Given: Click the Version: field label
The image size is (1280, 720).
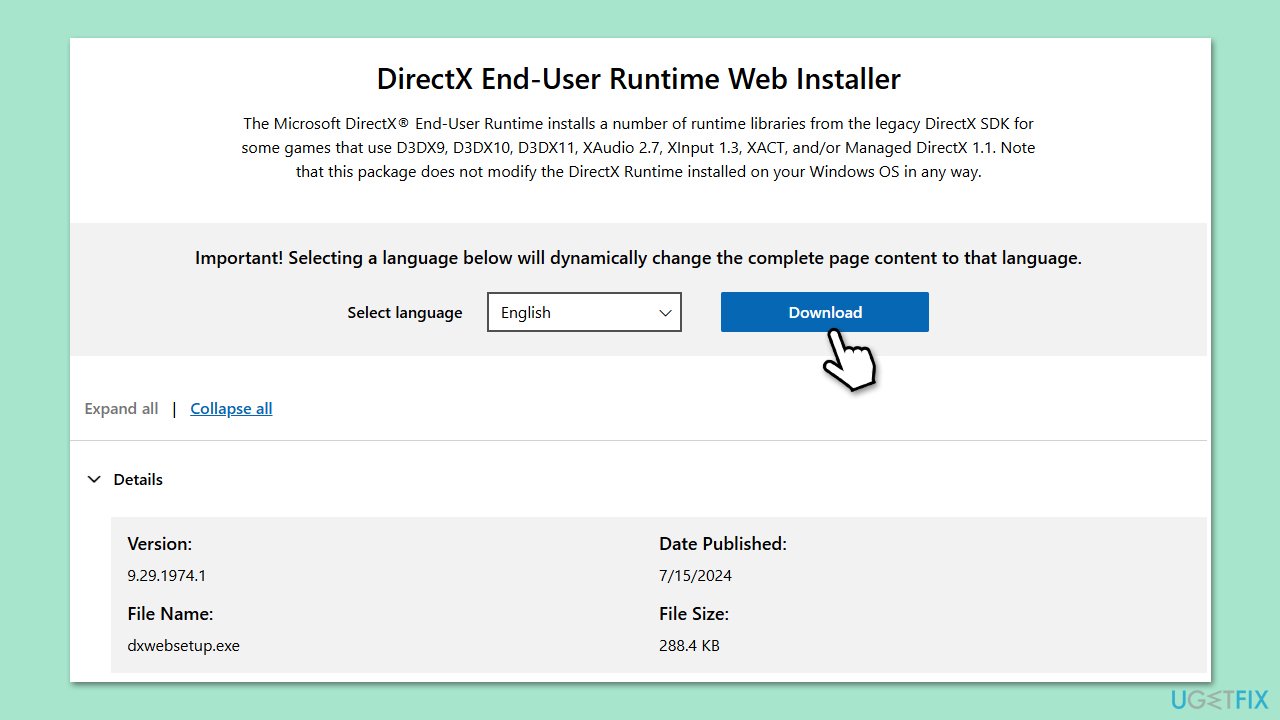Looking at the screenshot, I should click(x=159, y=543).
